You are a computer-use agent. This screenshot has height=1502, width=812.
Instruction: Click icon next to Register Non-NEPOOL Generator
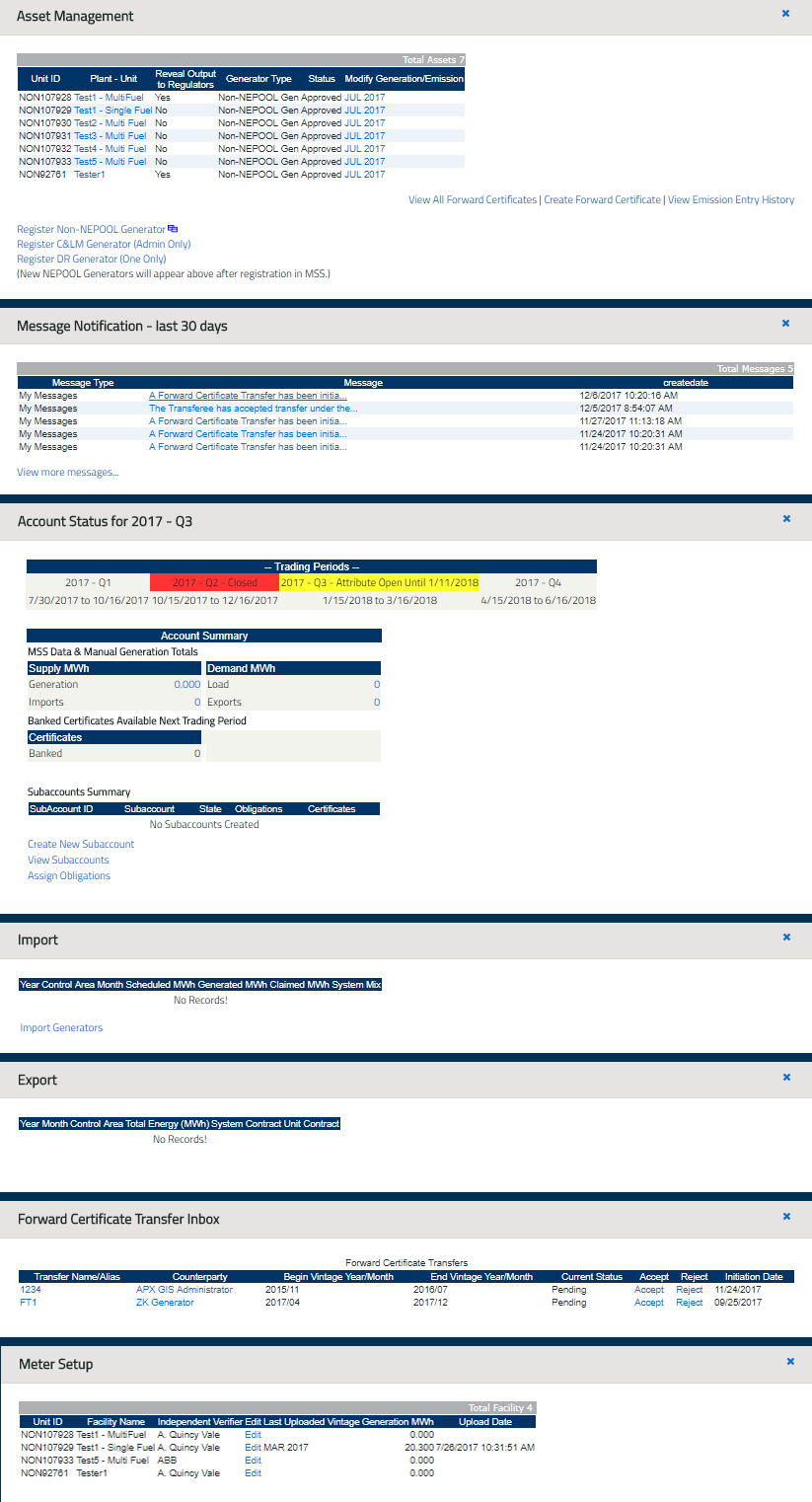(x=173, y=229)
